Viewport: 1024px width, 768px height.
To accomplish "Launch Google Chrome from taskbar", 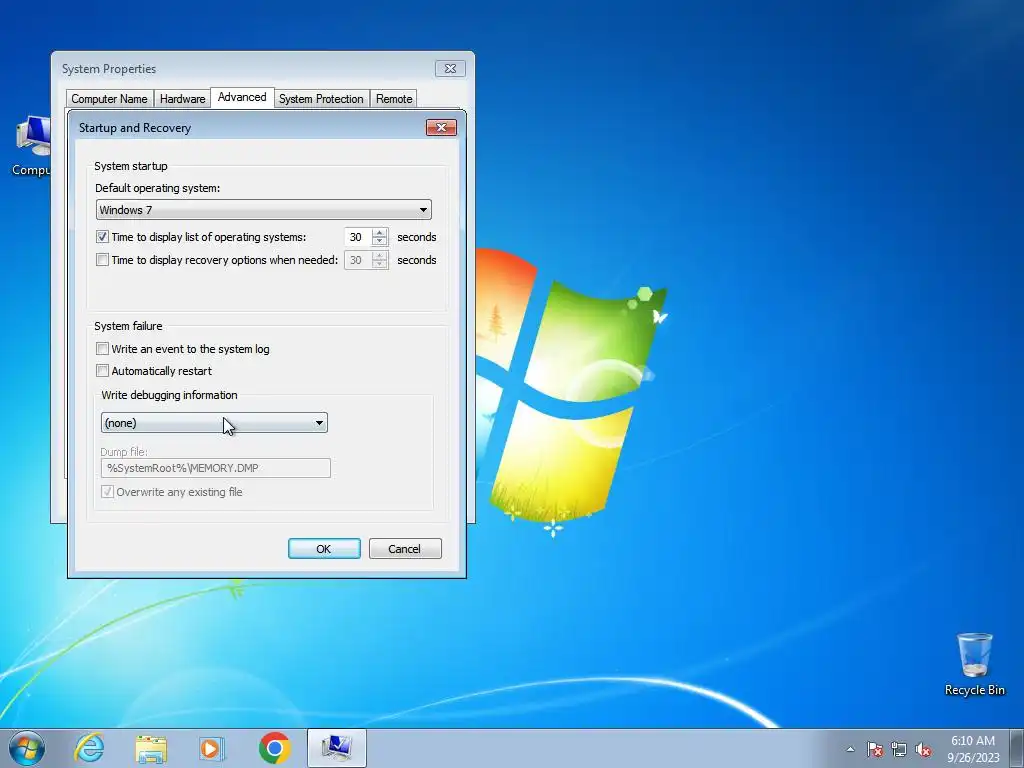I will (274, 748).
